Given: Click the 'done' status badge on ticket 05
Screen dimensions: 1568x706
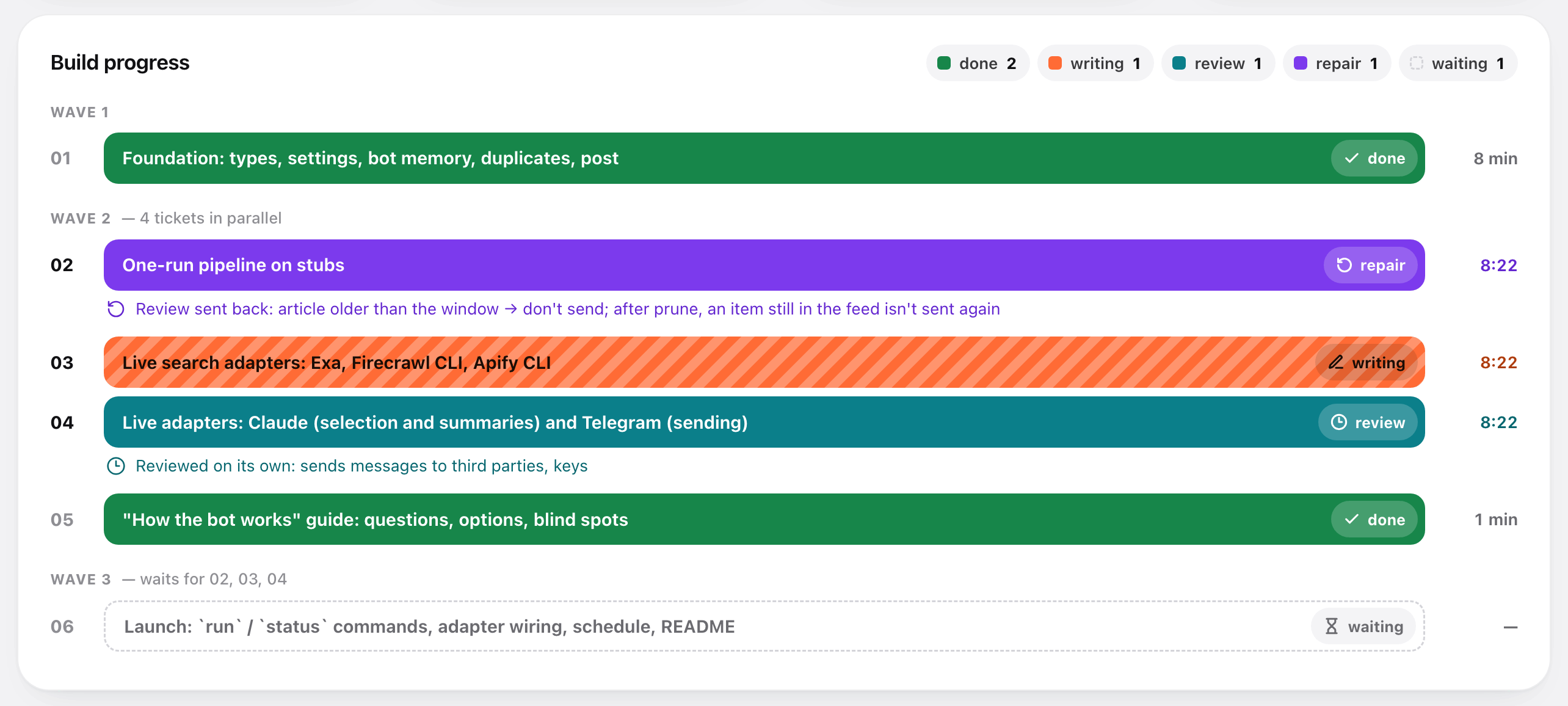Looking at the screenshot, I should point(1374,519).
